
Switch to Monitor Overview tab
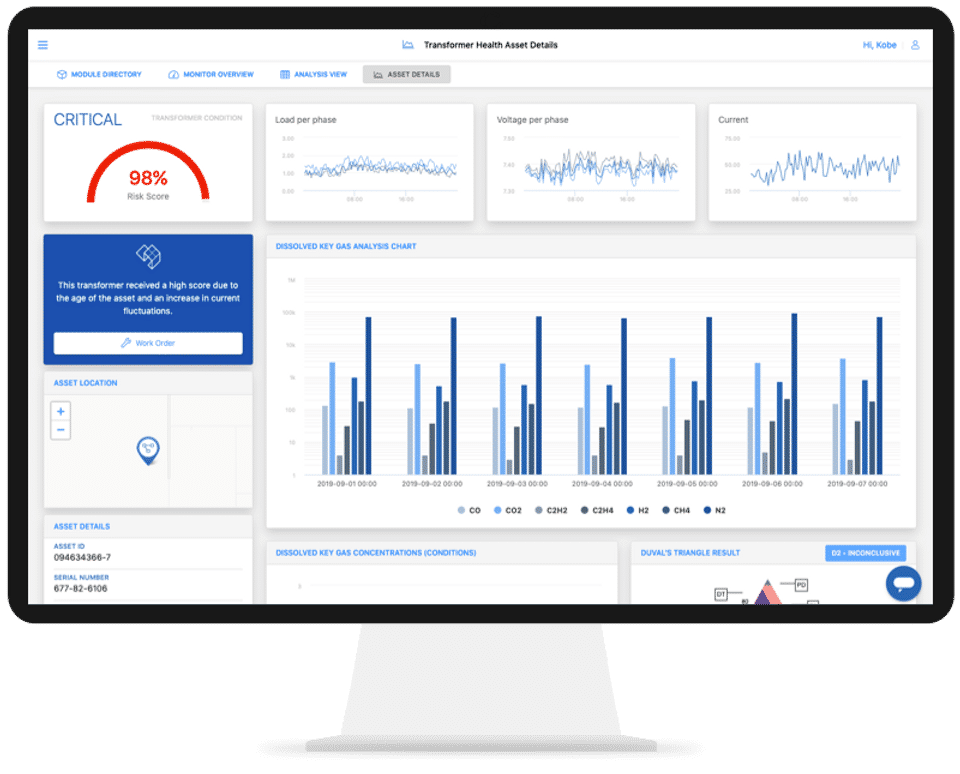click(211, 74)
